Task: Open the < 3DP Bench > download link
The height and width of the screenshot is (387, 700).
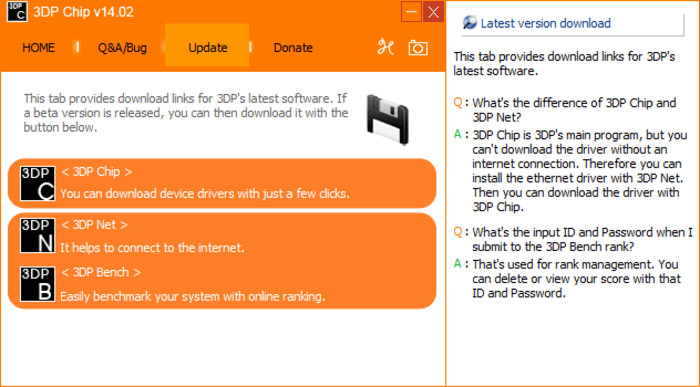Action: tap(101, 272)
